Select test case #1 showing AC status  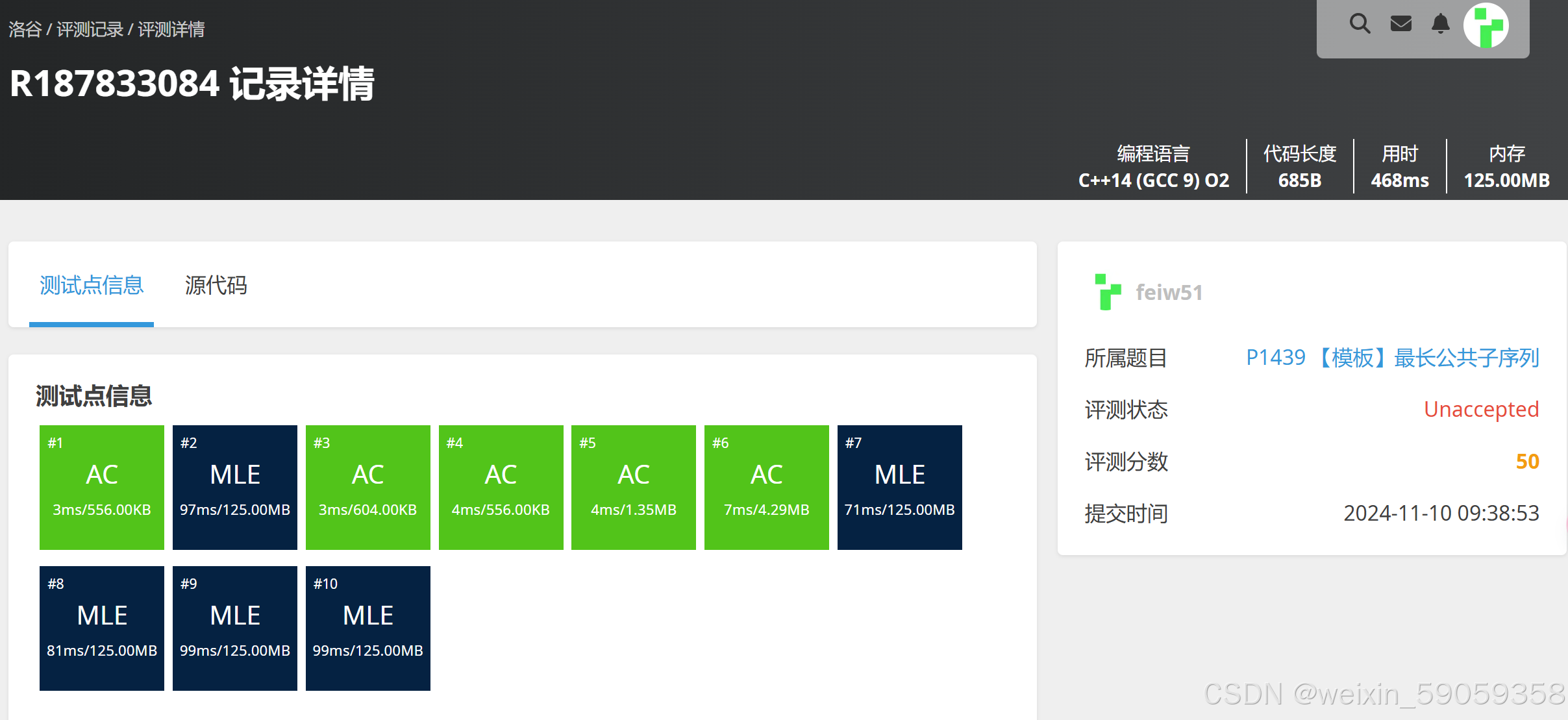[101, 487]
